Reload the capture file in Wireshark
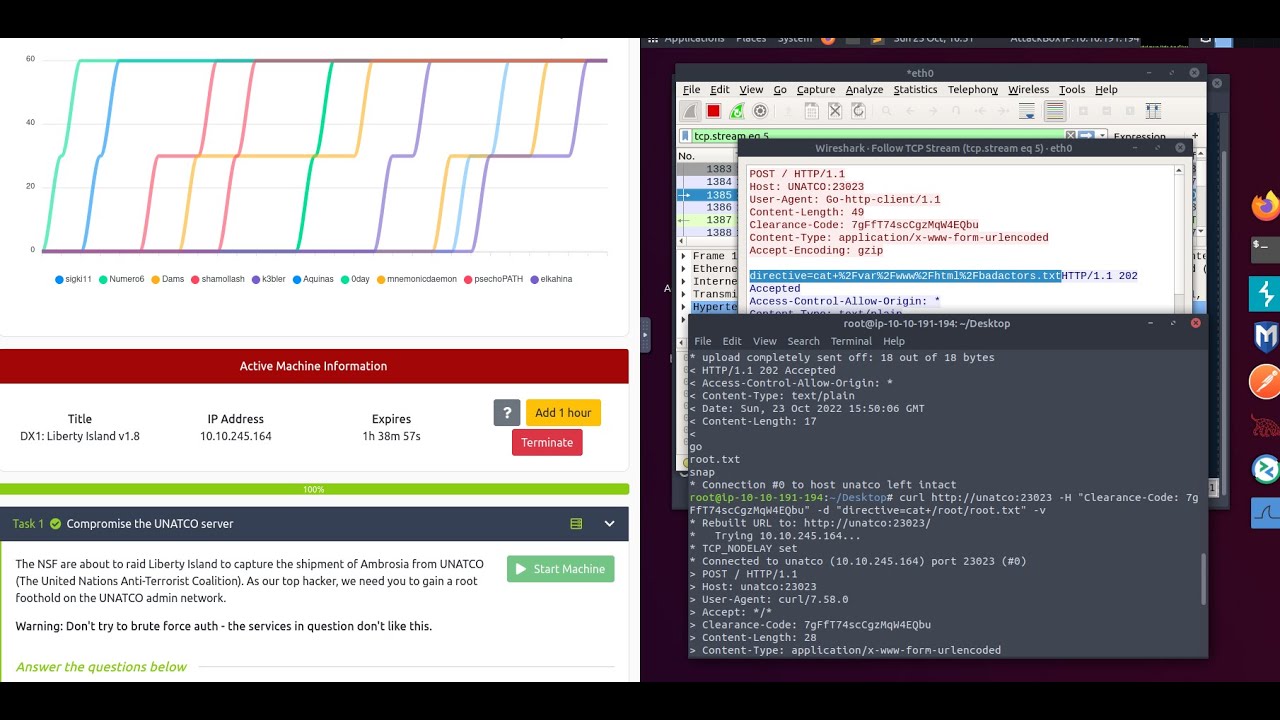1280x720 pixels. coord(858,111)
